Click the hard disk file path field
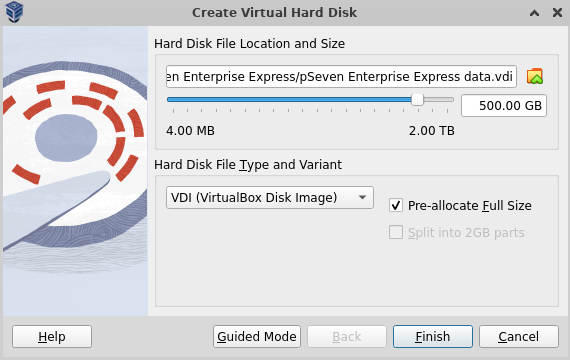570x360 pixels. (341, 76)
